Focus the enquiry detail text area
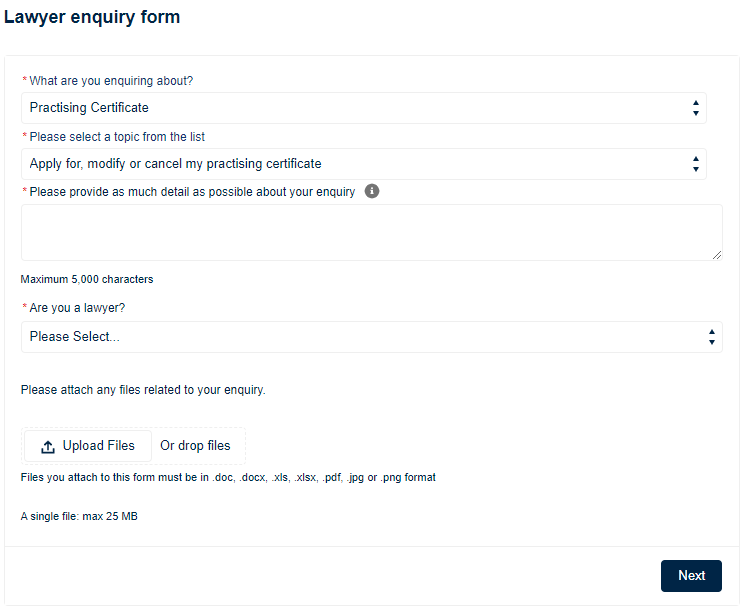This screenshot has height=613, width=745. (371, 232)
